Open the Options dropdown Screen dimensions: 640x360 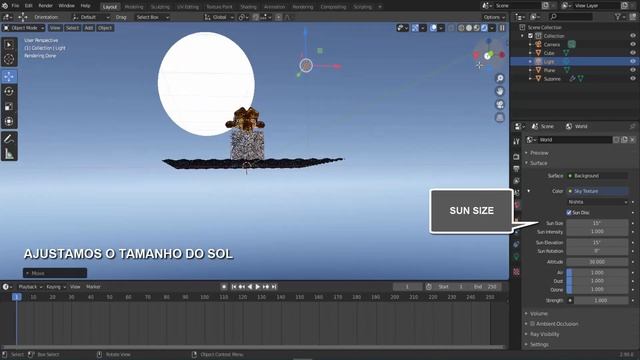494,17
